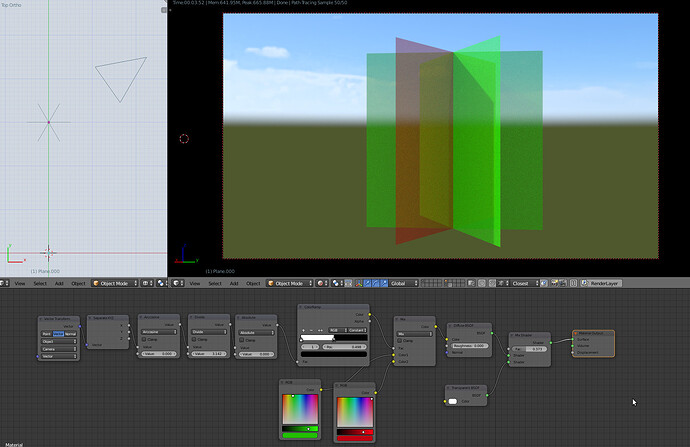Click the minus button to delete ColorRamp stop
This screenshot has width=690, height=447.
coord(311,330)
